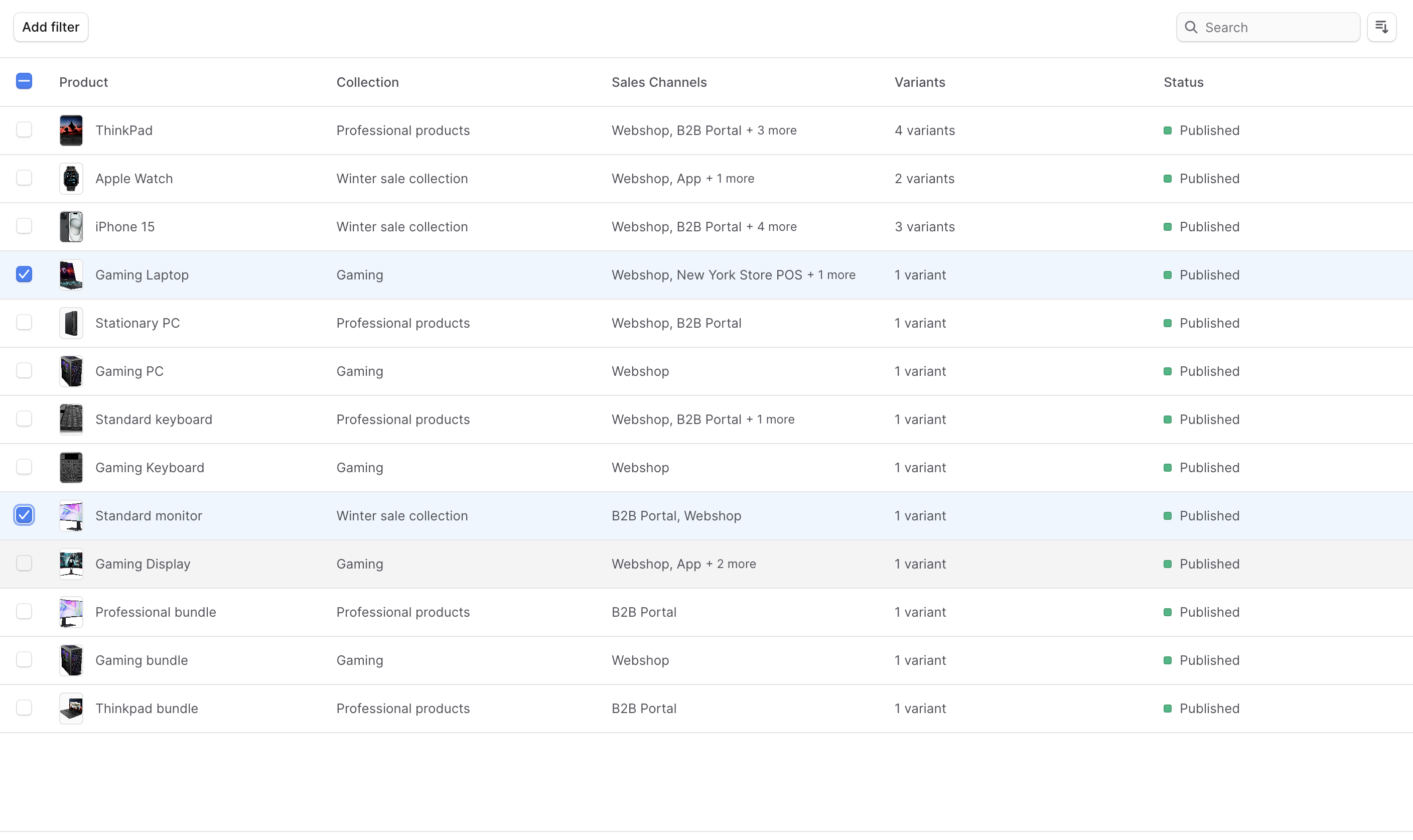
Task: Click the Gaming Display product image
Action: 71,564
